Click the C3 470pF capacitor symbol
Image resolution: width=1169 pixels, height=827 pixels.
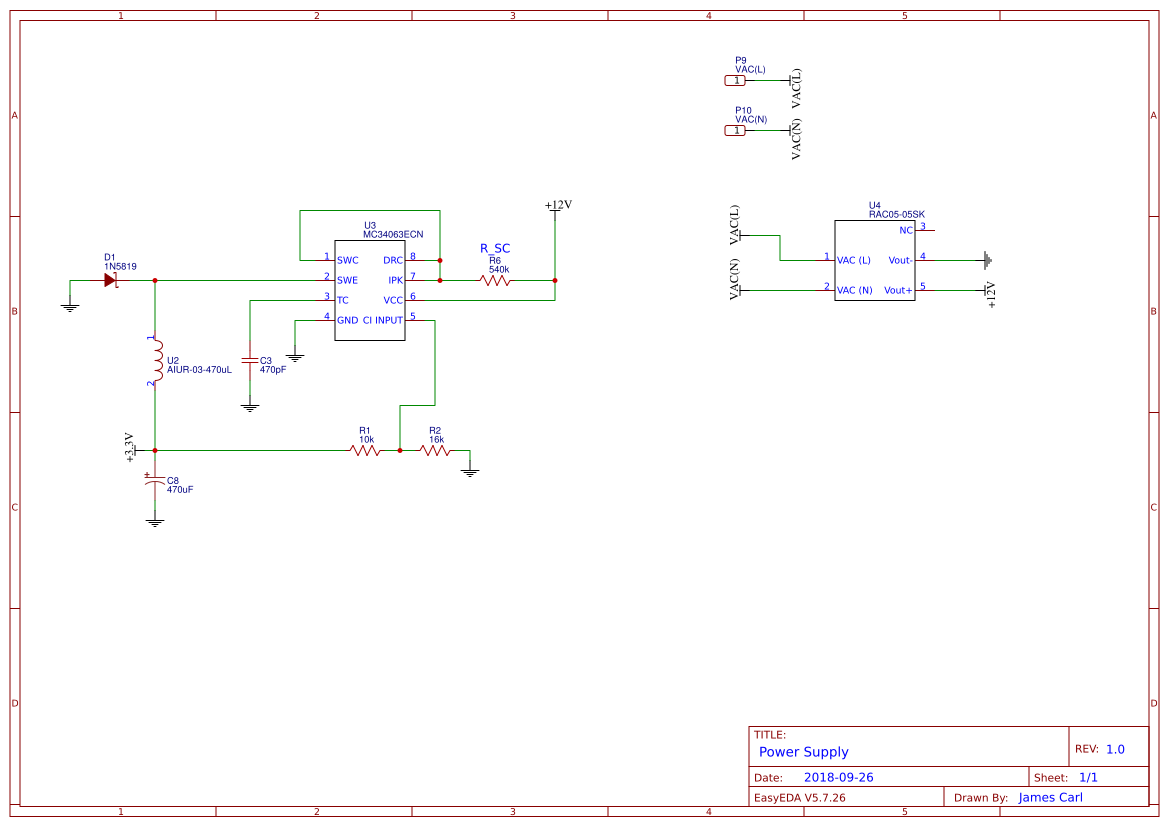coord(250,359)
